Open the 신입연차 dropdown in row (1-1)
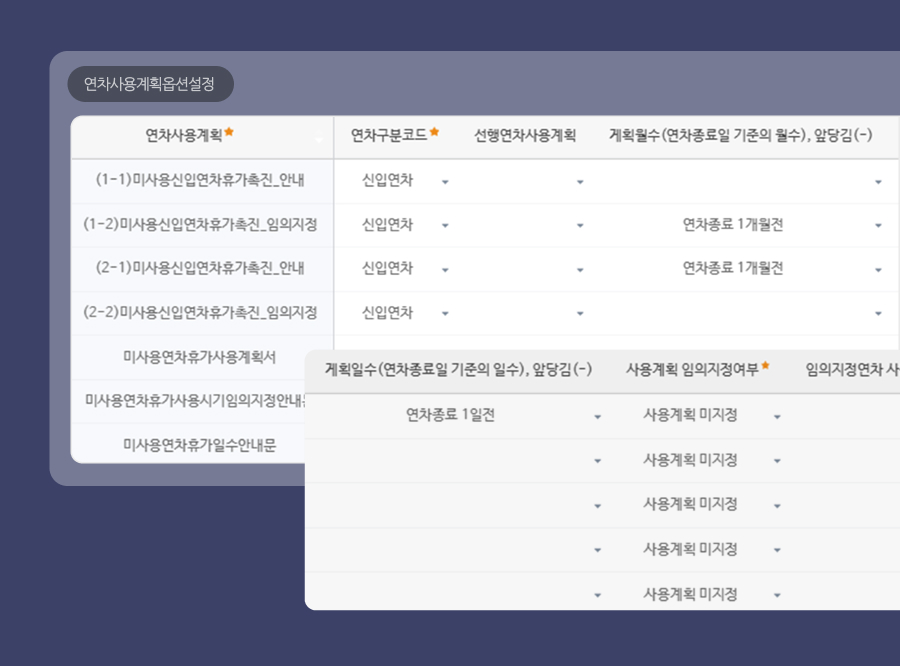The height and width of the screenshot is (666, 900). (444, 181)
